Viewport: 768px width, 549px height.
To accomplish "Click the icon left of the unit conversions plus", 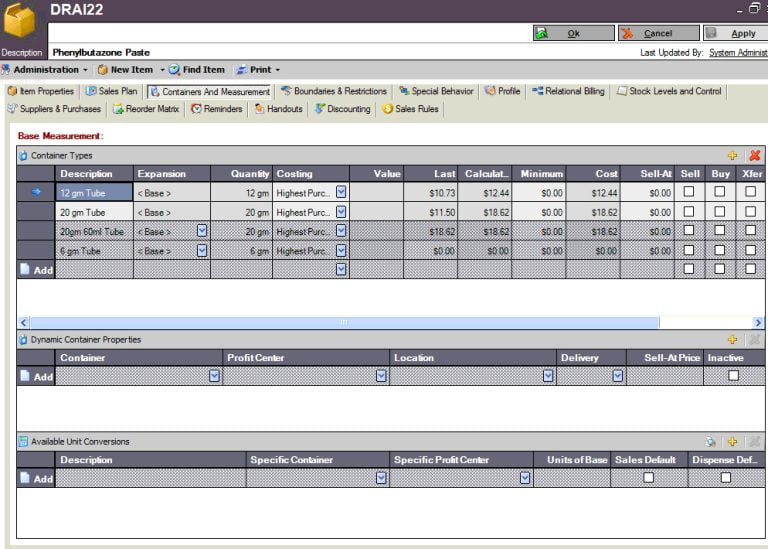I will pos(710,441).
